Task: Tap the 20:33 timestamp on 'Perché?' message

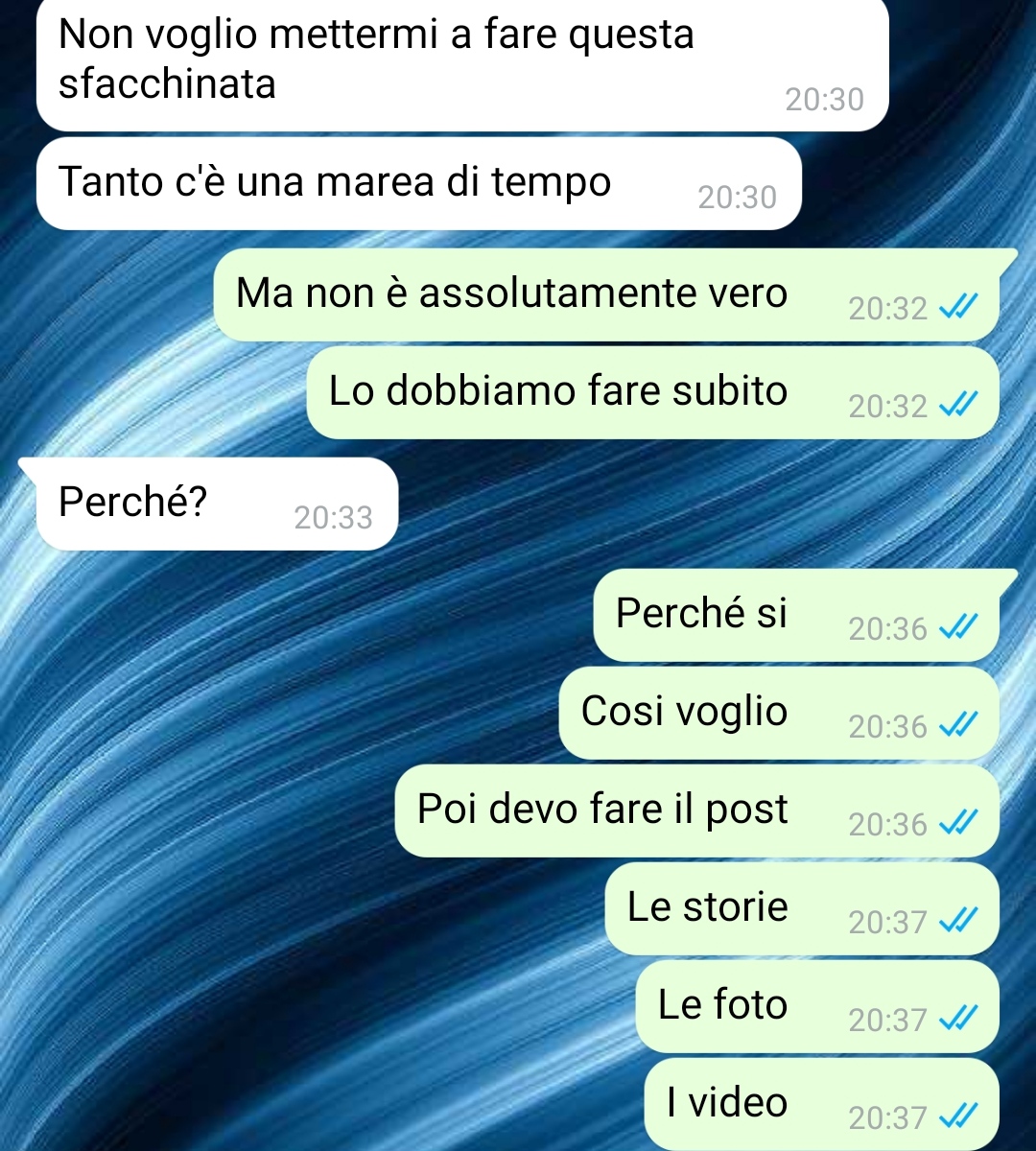Action: (x=333, y=518)
